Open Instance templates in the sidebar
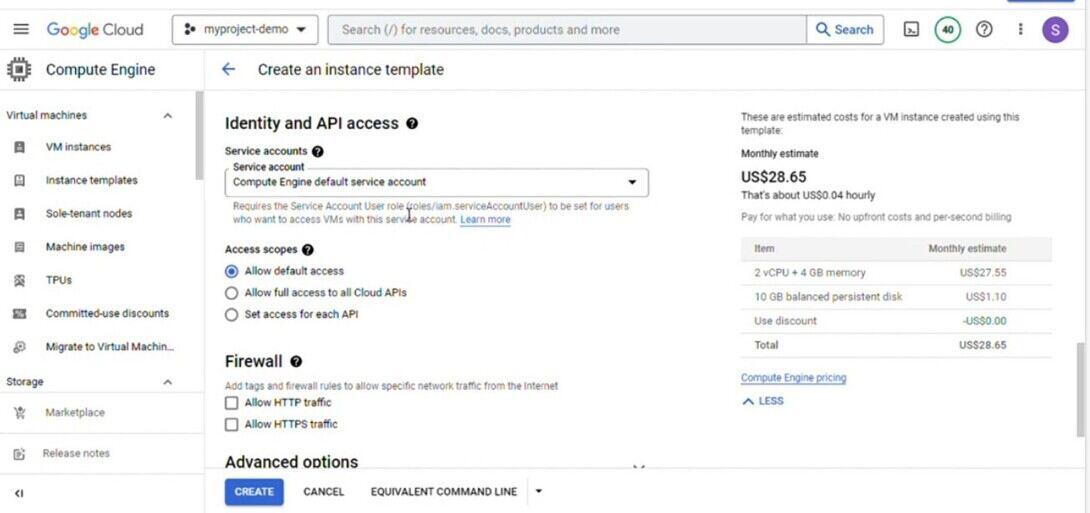Viewport: 1090px width, 513px height. coord(91,180)
